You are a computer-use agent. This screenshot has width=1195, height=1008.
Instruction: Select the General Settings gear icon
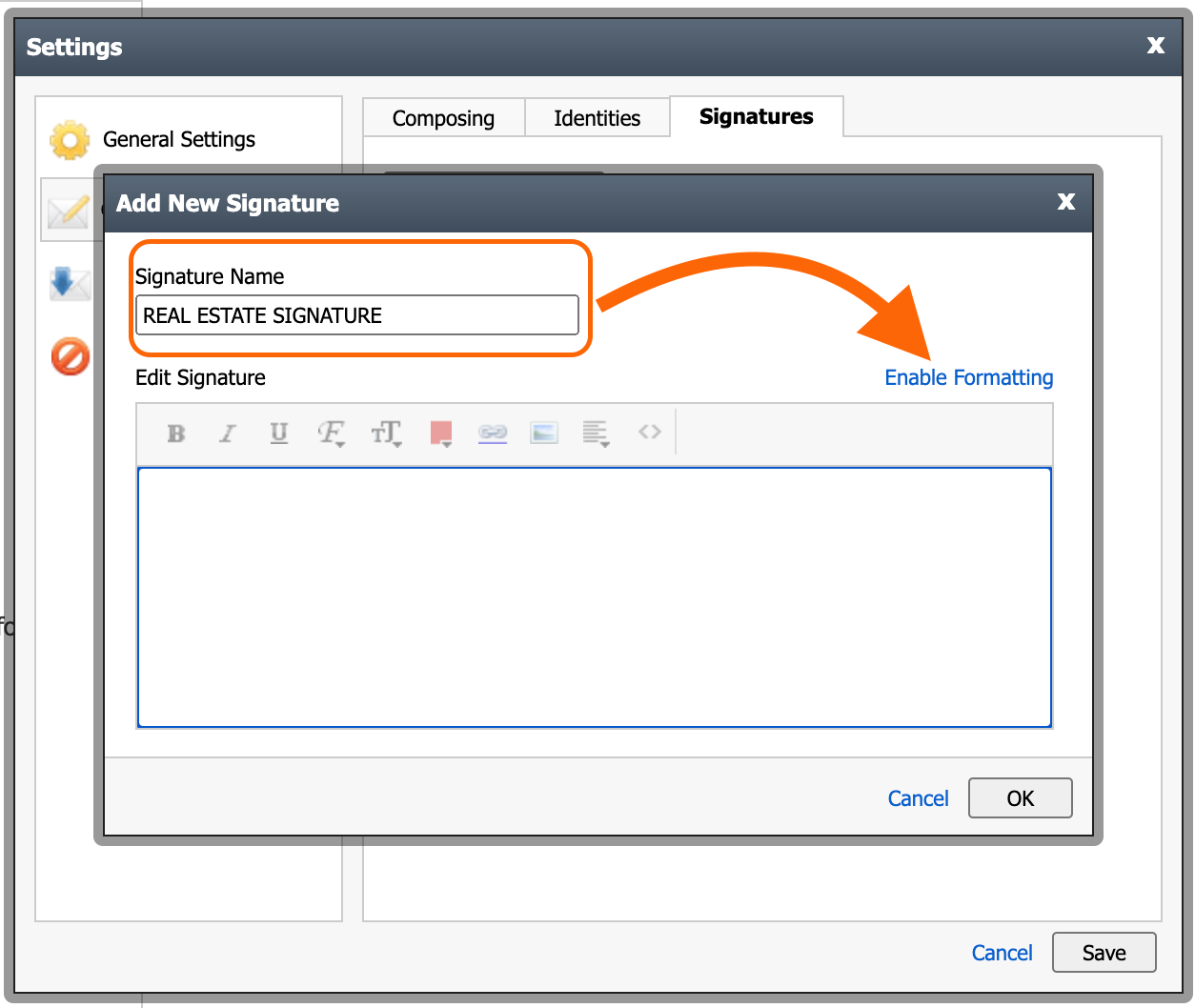click(69, 139)
